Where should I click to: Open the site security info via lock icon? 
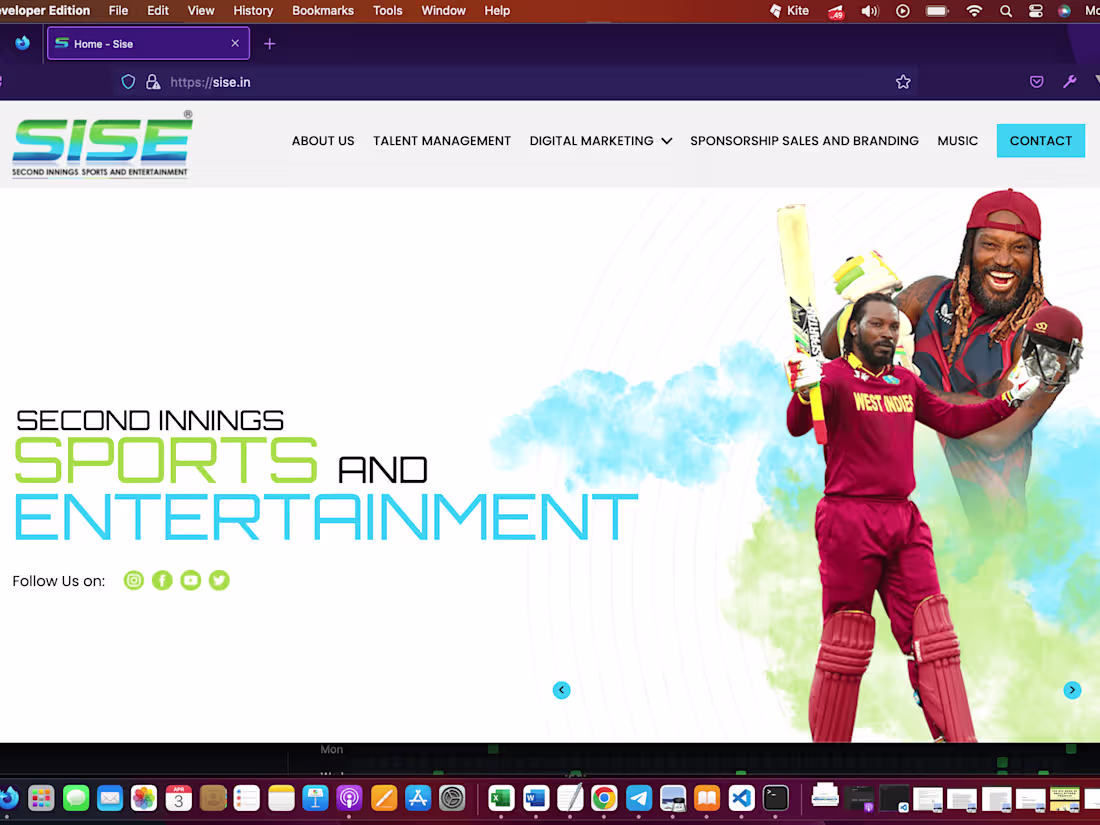[153, 81]
